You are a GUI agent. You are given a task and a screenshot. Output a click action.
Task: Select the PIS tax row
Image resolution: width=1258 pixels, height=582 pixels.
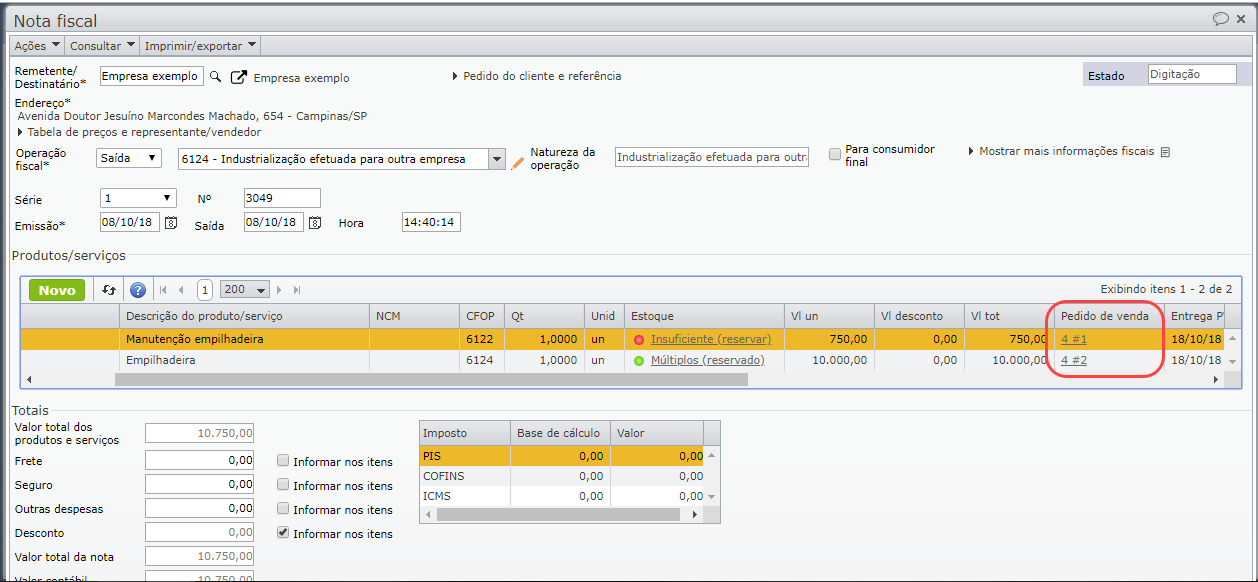(x=561, y=456)
